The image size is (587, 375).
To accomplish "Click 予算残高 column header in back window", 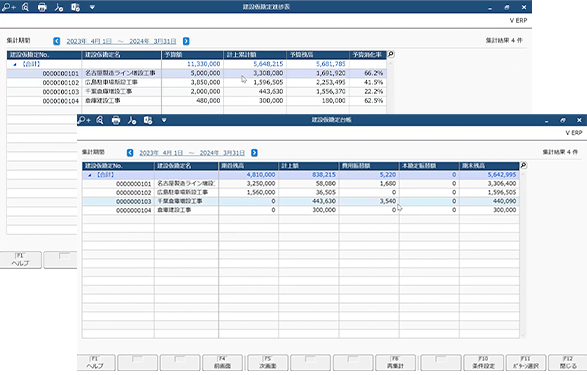I will tap(318, 55).
